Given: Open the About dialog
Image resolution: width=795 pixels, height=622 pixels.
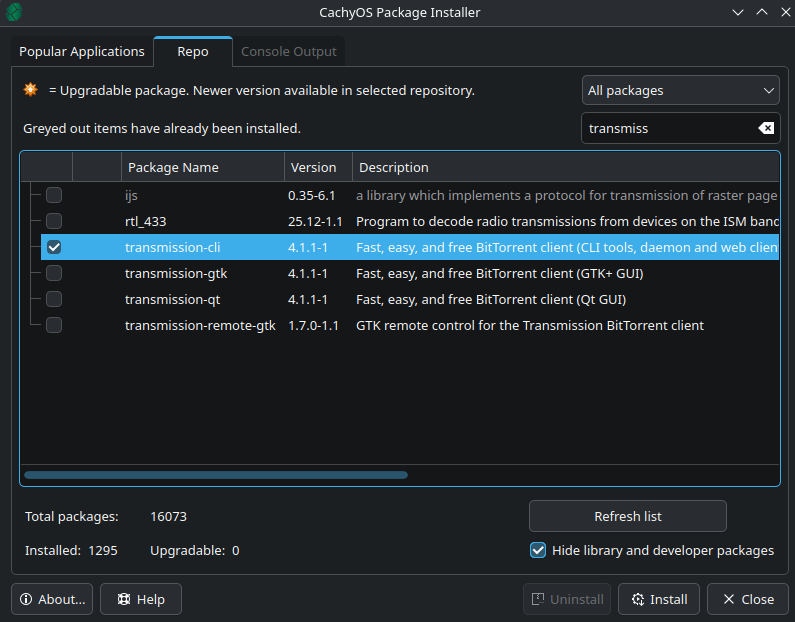Looking at the screenshot, I should 52,599.
